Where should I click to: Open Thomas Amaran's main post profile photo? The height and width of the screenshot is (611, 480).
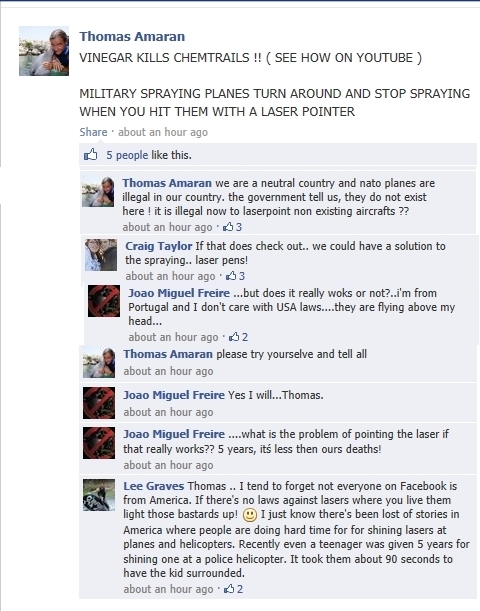[x=44, y=51]
